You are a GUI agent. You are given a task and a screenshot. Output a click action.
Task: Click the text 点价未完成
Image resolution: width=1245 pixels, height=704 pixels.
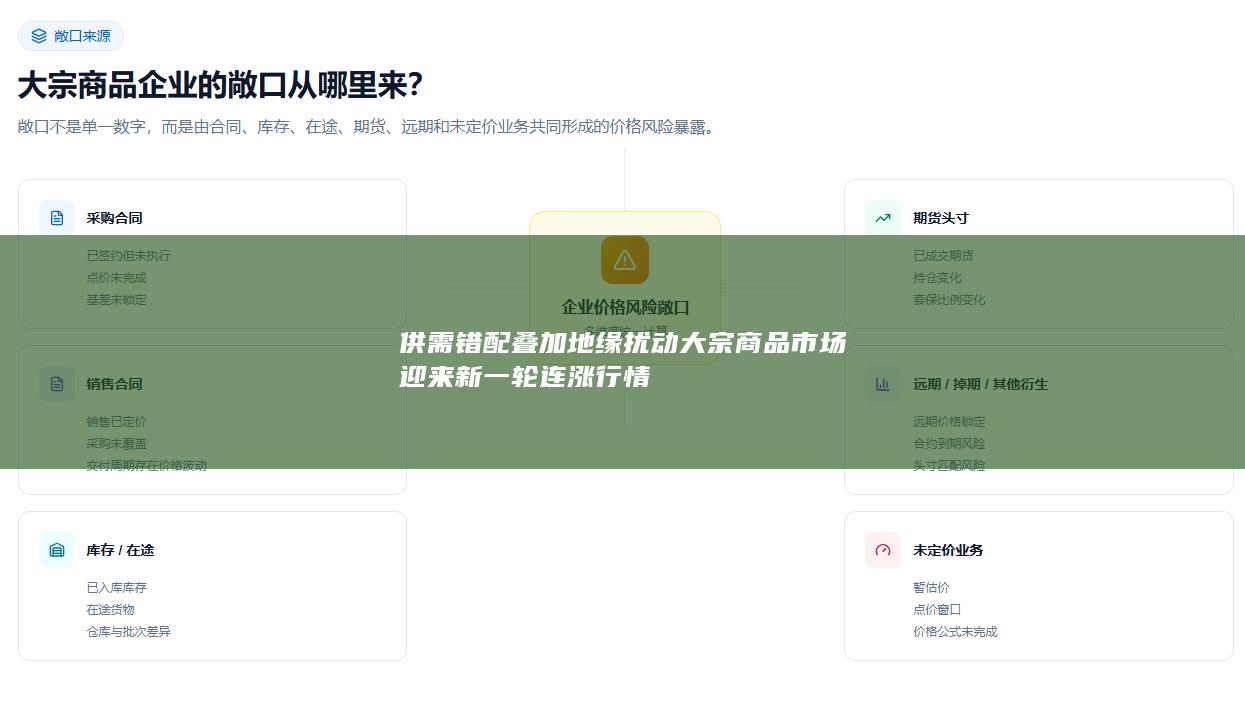[x=117, y=278]
